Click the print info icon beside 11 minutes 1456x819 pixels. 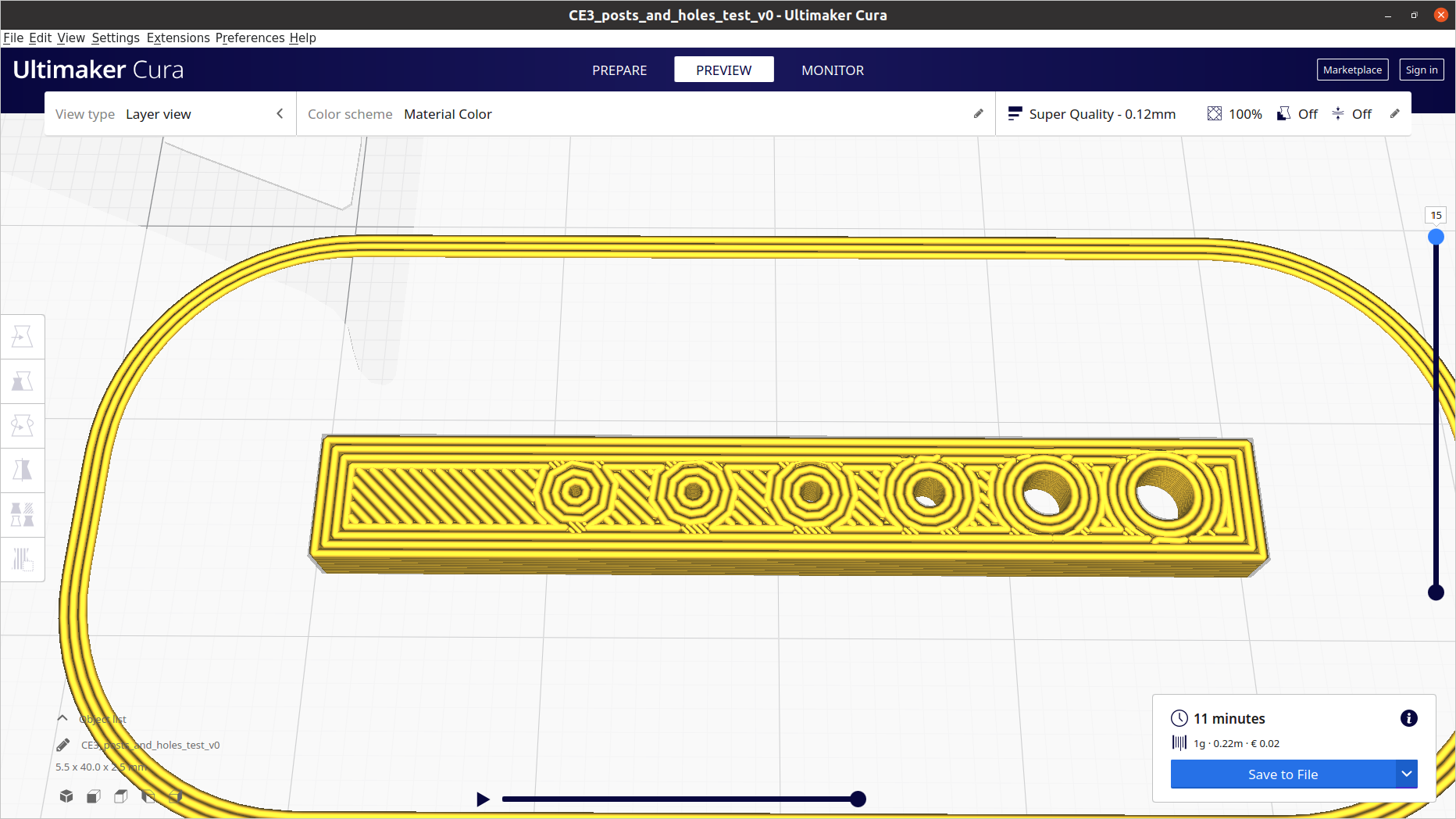click(1408, 718)
